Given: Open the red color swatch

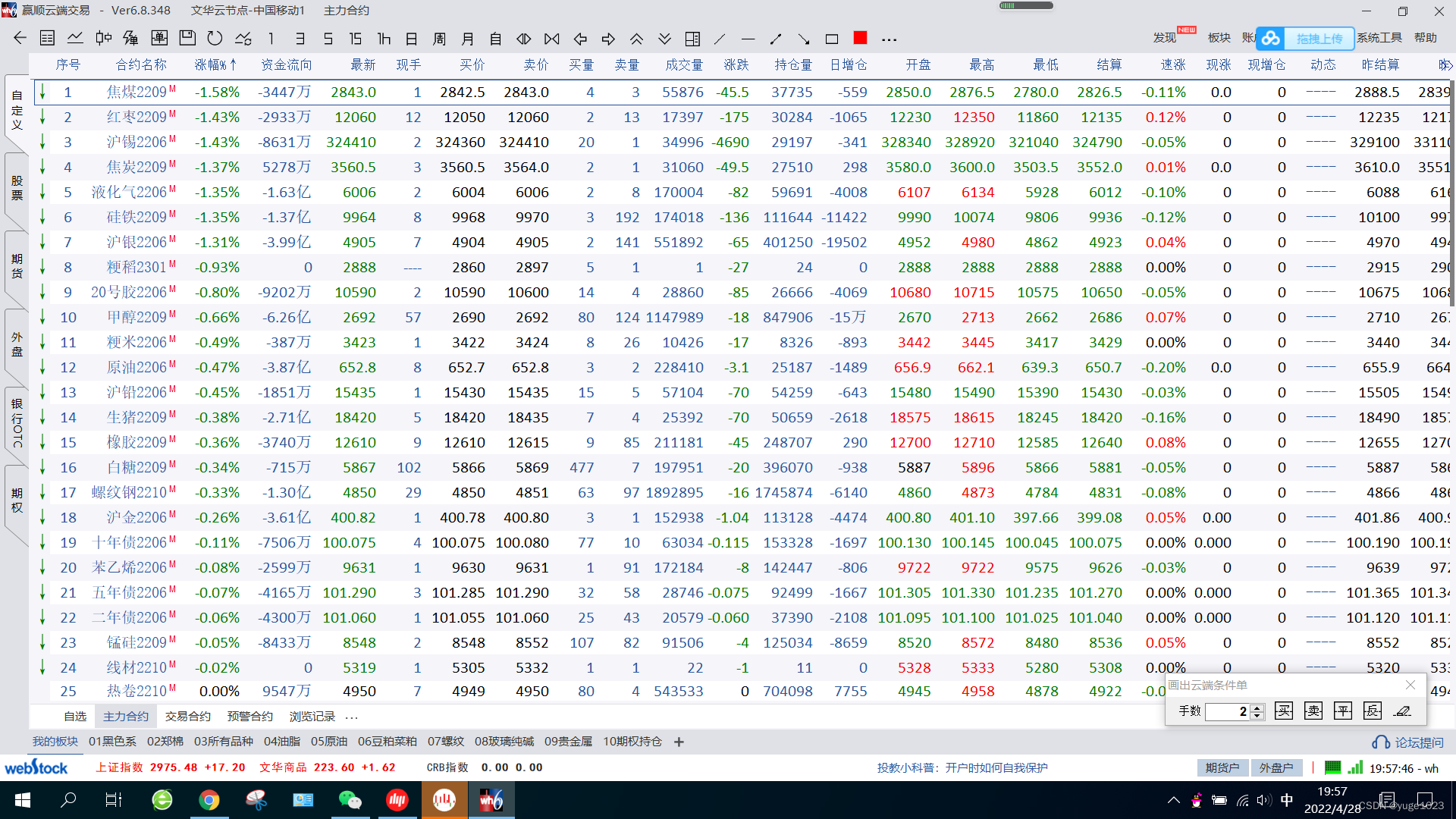Looking at the screenshot, I should (860, 38).
